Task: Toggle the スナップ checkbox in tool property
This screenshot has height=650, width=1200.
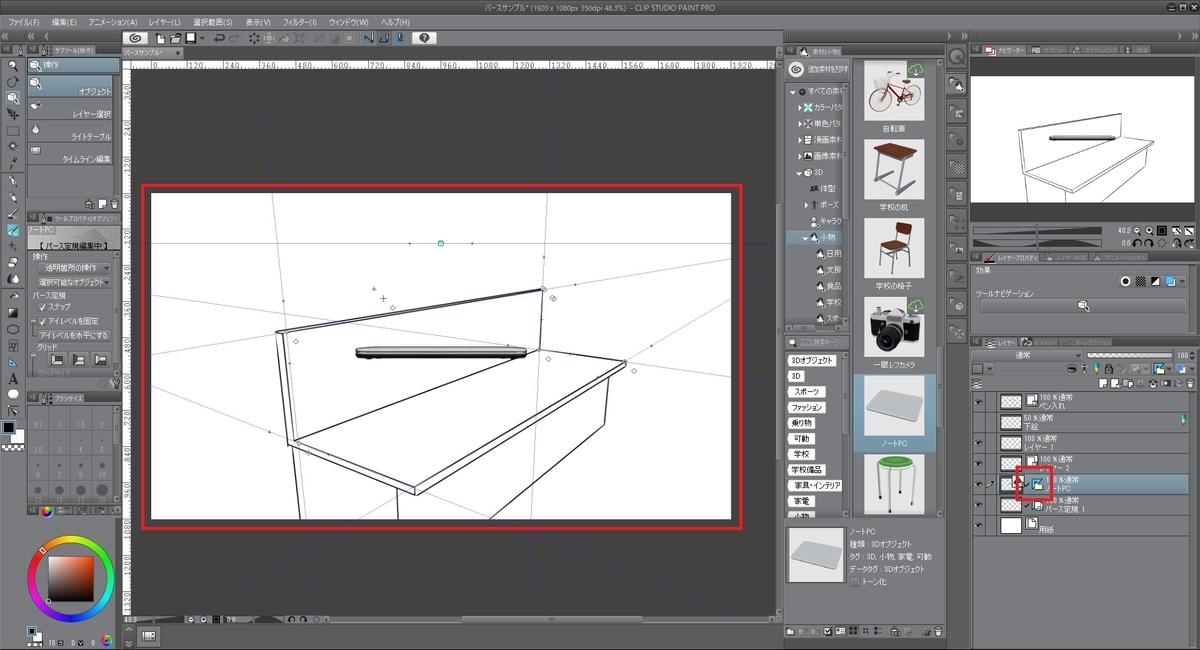Action: pyautogui.click(x=41, y=307)
